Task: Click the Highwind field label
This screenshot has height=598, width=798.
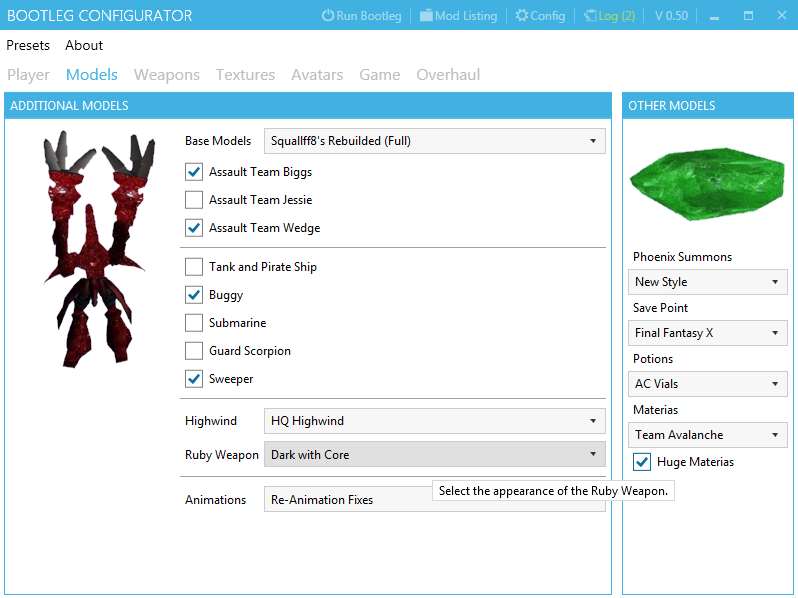Action: 211,421
